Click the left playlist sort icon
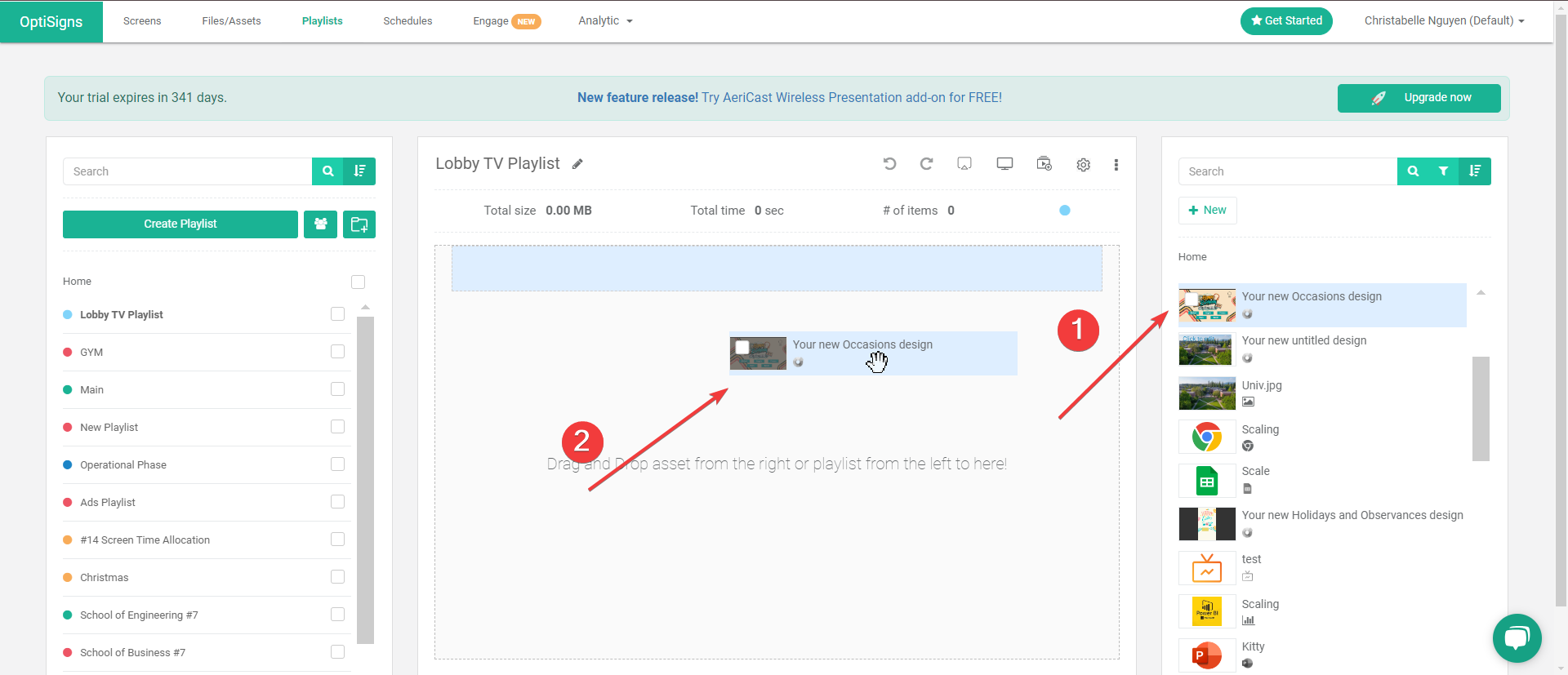Viewport: 1568px width, 675px height. coord(359,171)
